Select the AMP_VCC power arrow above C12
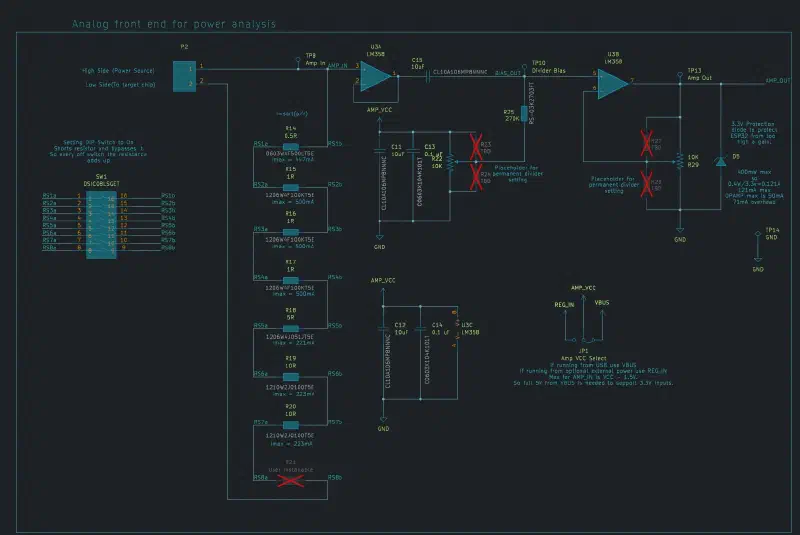 click(x=383, y=292)
